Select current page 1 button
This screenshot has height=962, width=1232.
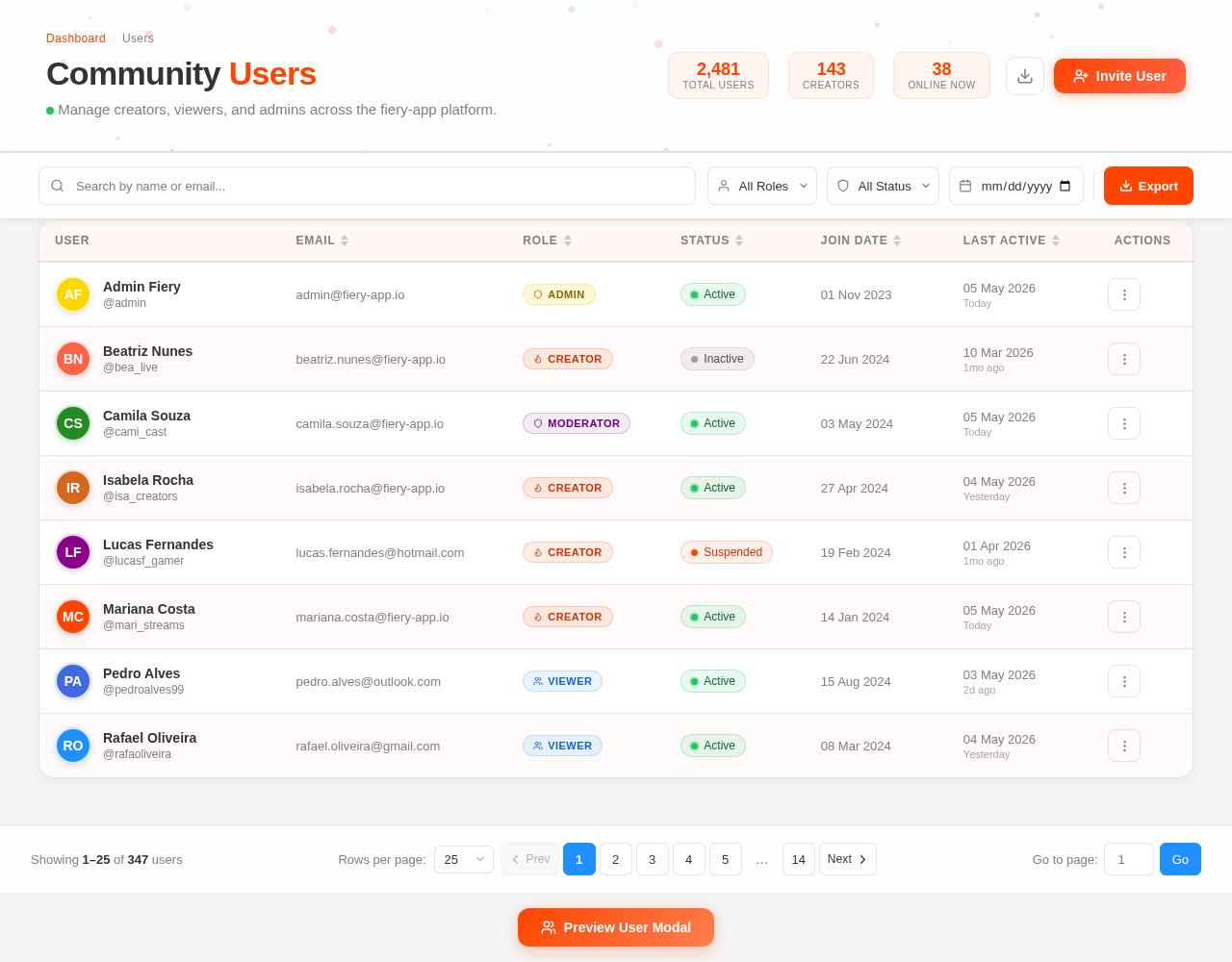[579, 859]
